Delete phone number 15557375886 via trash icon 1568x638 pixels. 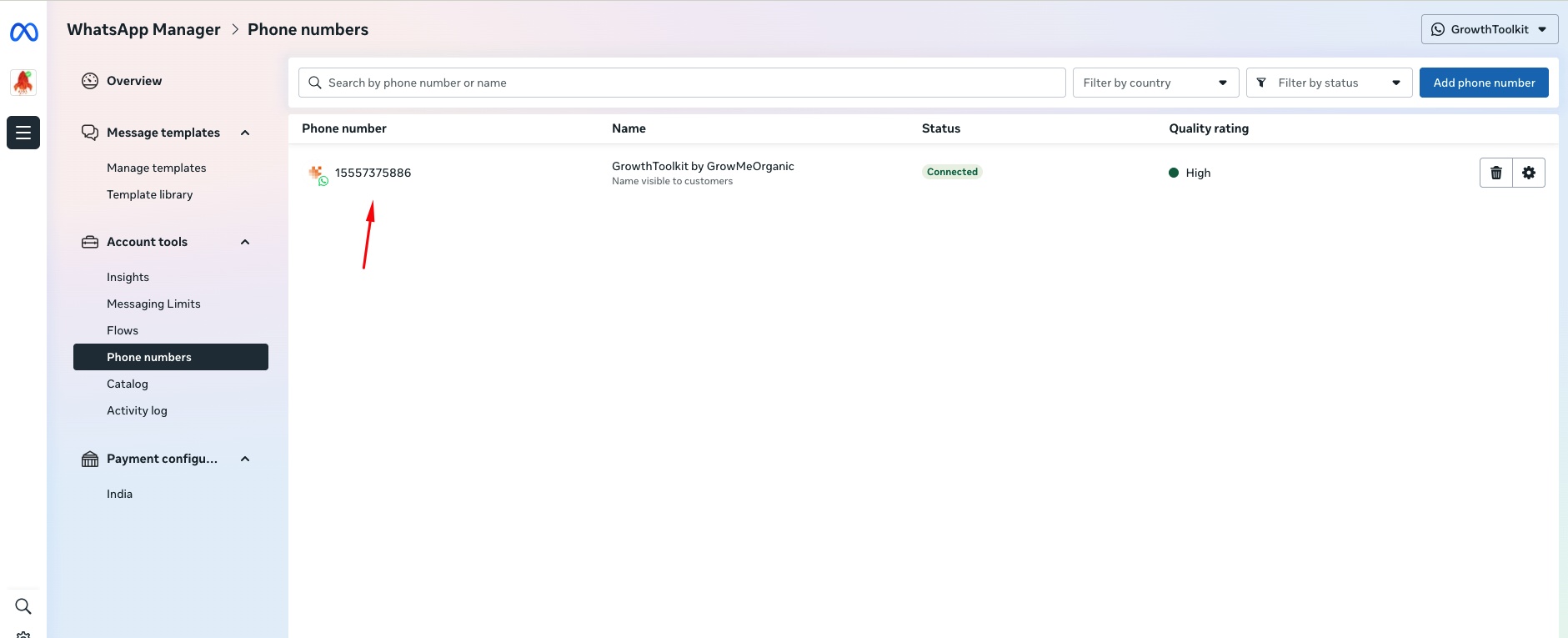1496,173
